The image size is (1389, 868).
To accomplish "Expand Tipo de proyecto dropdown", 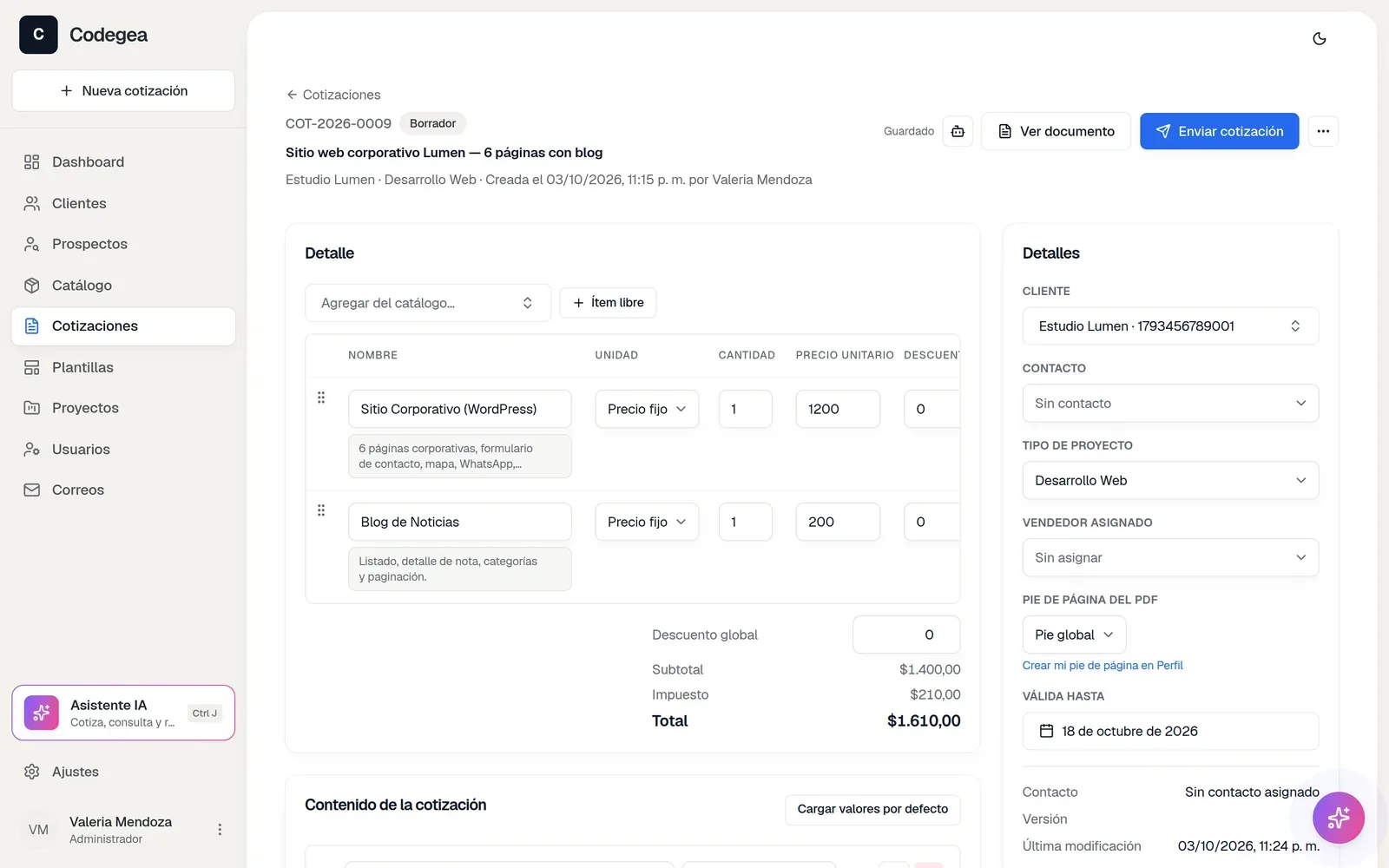I will 1170,481.
